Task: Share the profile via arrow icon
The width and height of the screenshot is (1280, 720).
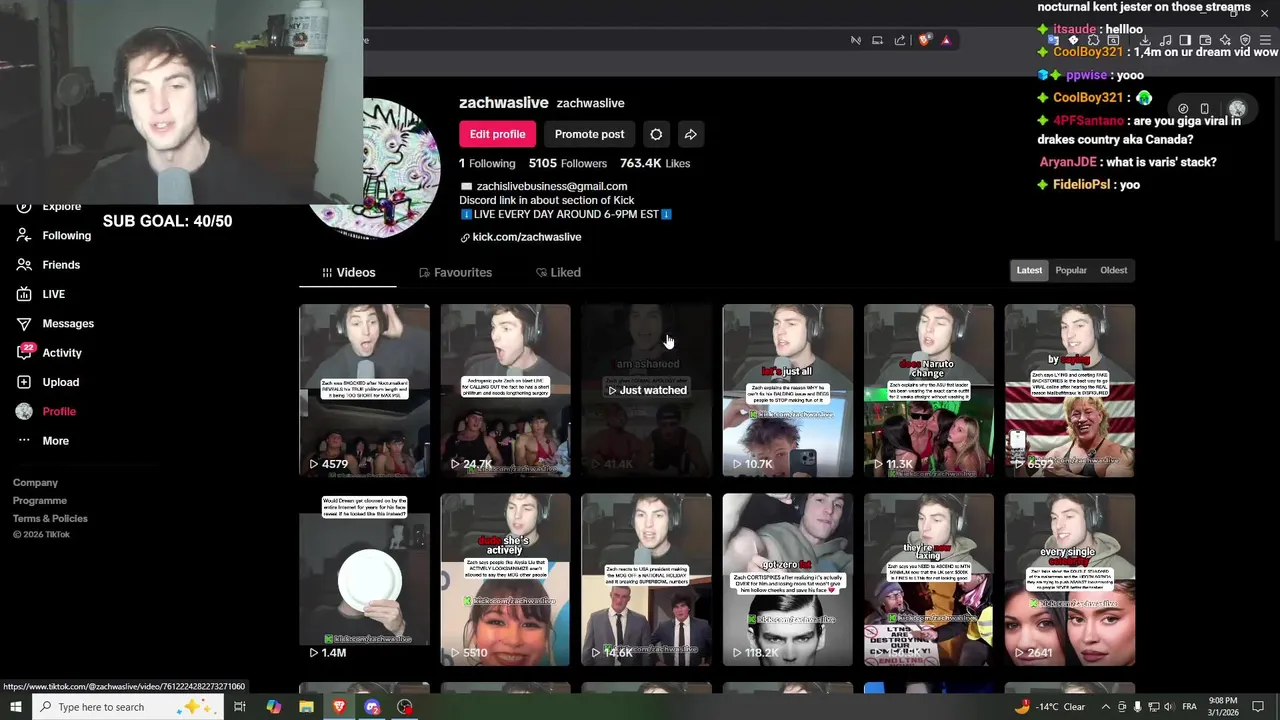Action: tap(690, 134)
